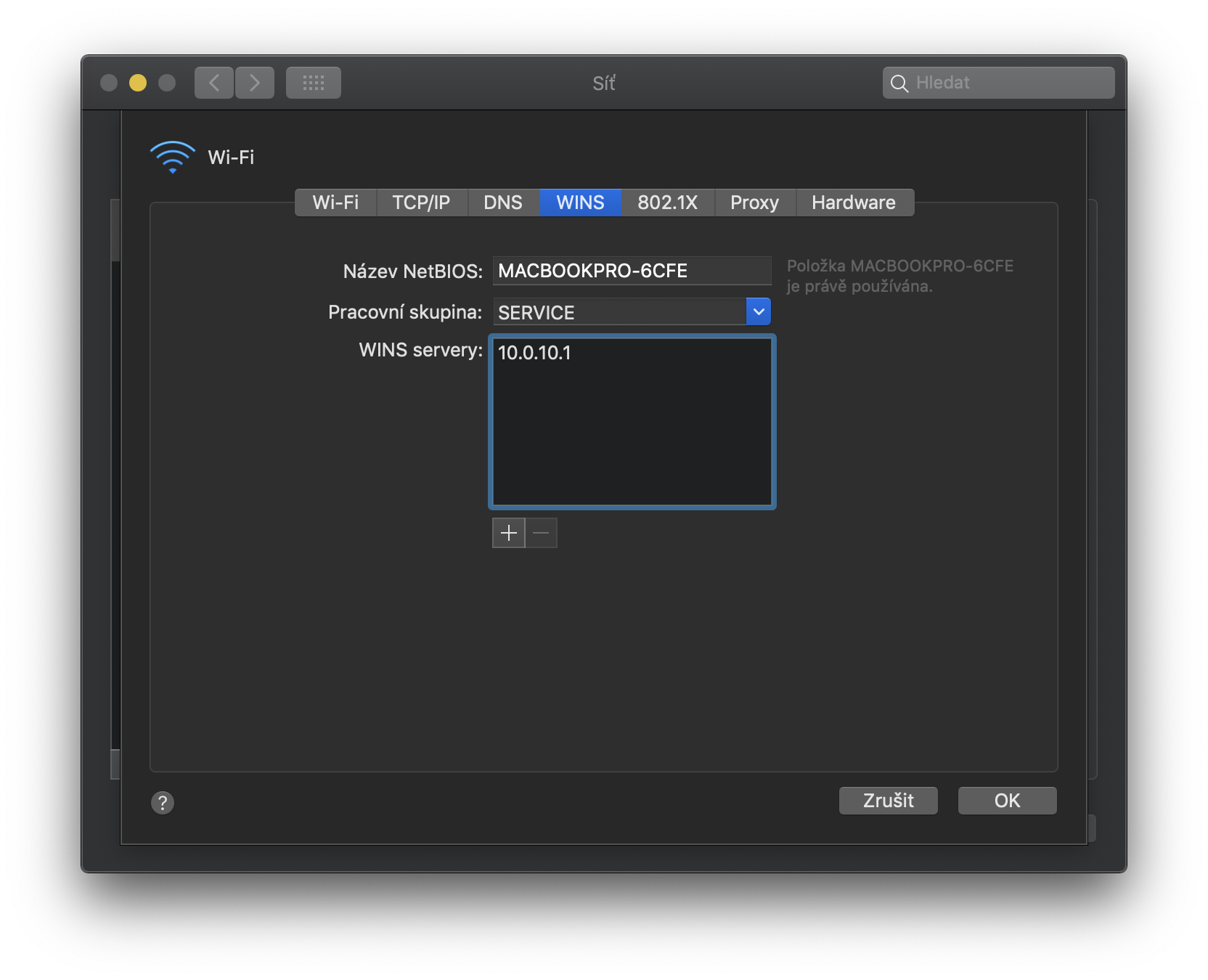The image size is (1208, 980).
Task: Select the 10.0.10.1 WINS server entry
Action: (x=535, y=353)
